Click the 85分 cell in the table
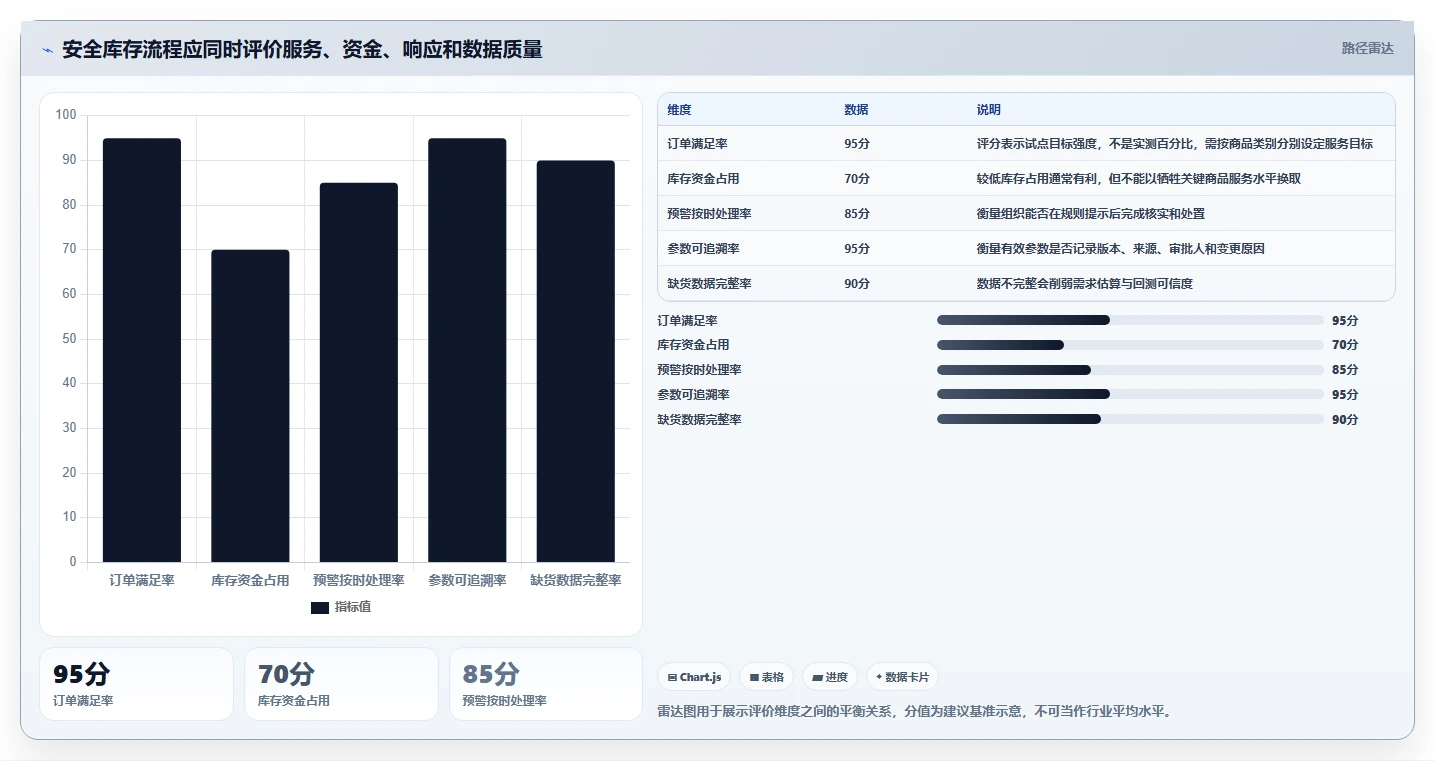Screen dimensions: 1435x761 pos(857,214)
